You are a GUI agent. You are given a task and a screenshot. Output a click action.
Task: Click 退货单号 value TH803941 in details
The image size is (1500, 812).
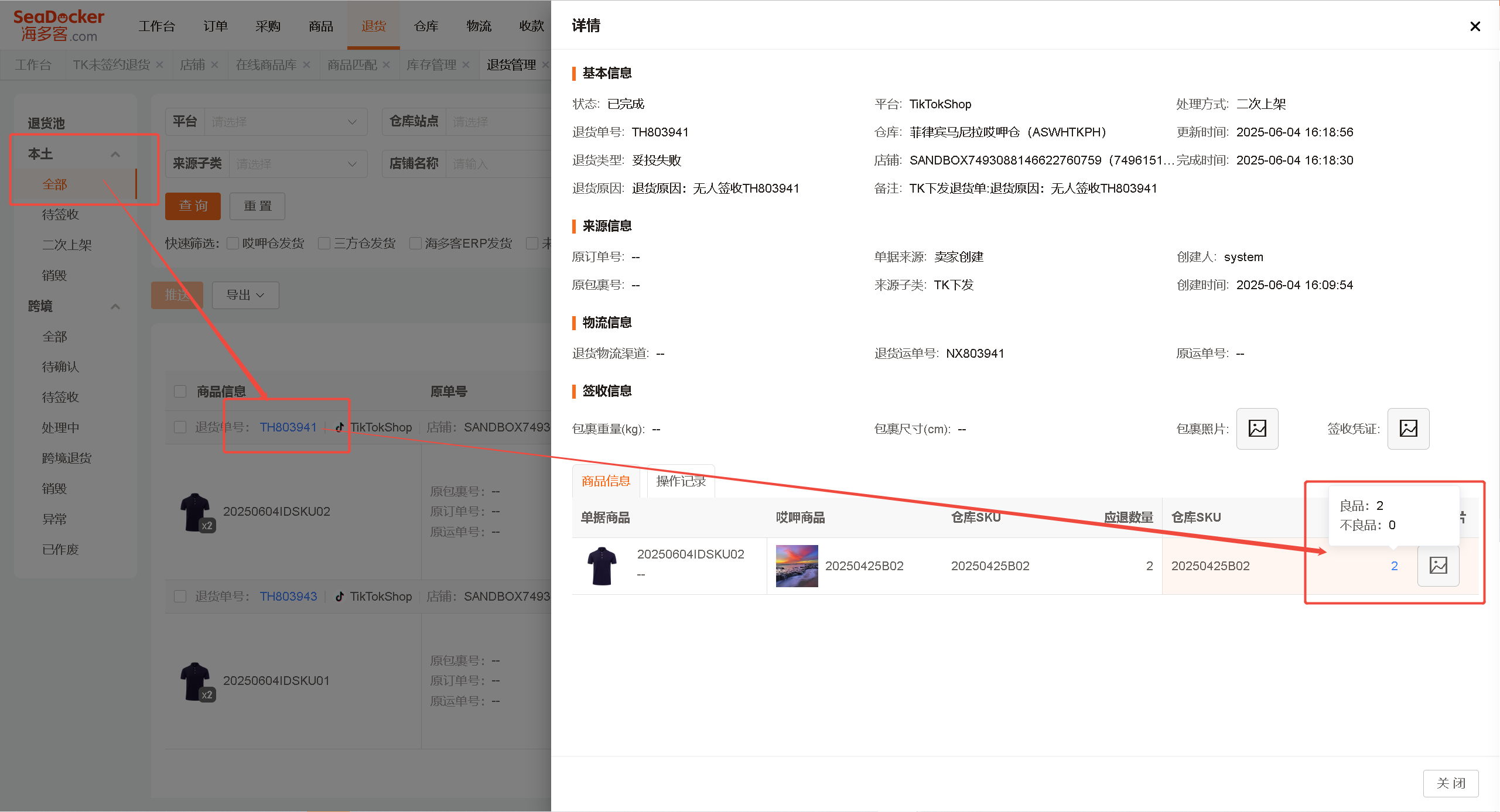660,132
